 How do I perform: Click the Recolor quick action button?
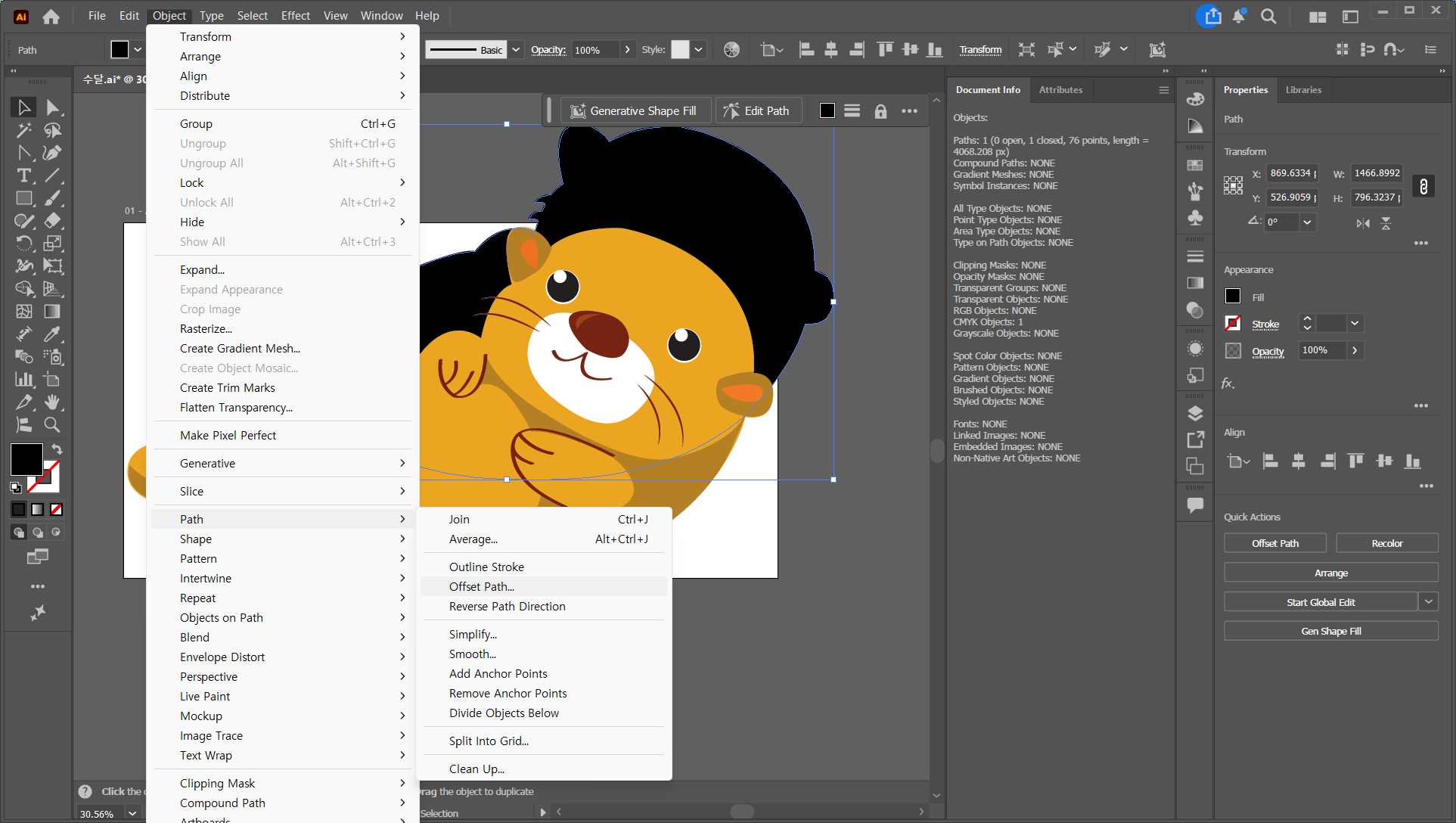[x=1386, y=544]
